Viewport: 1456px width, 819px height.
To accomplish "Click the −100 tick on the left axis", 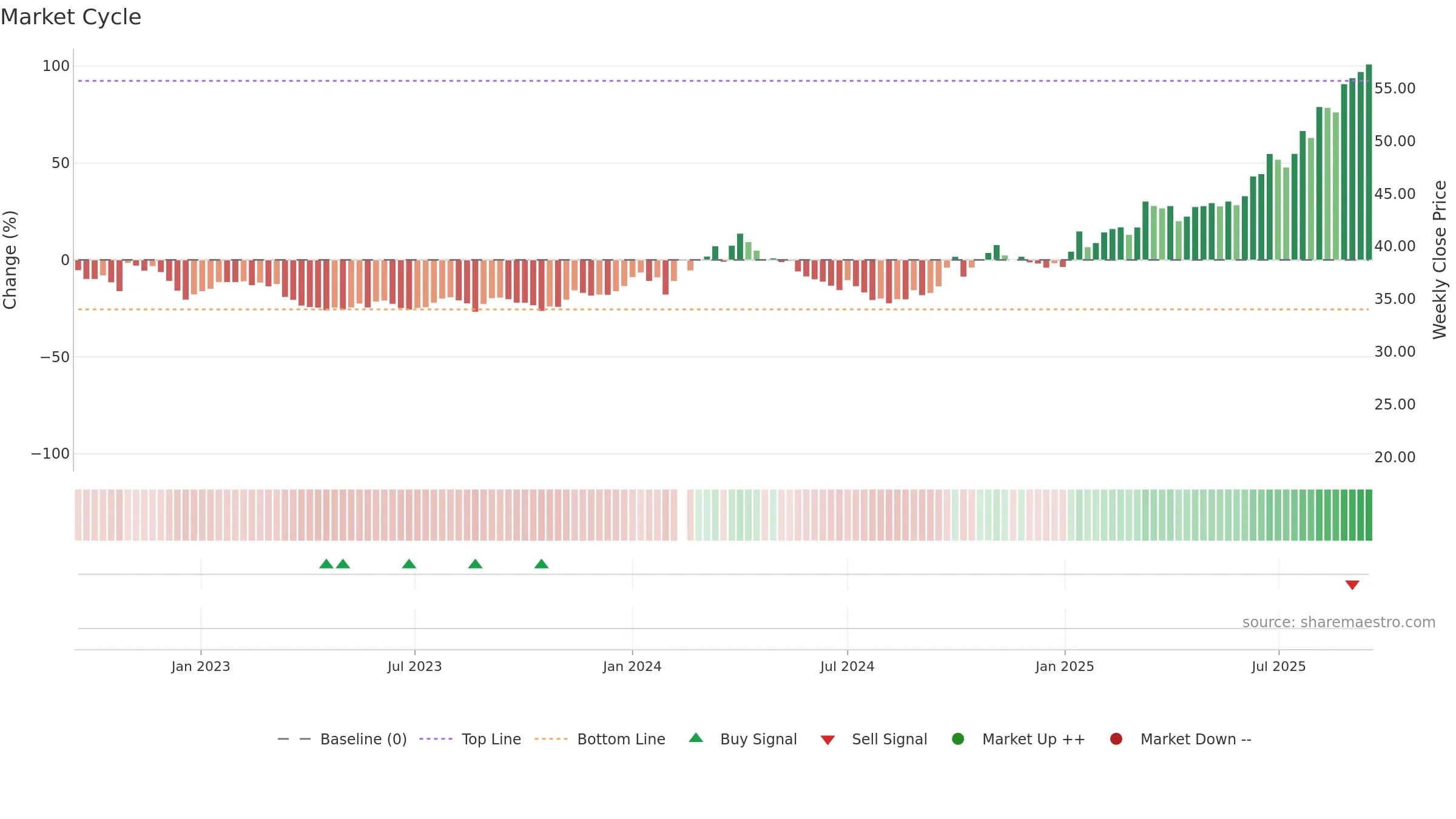I will coord(50,454).
